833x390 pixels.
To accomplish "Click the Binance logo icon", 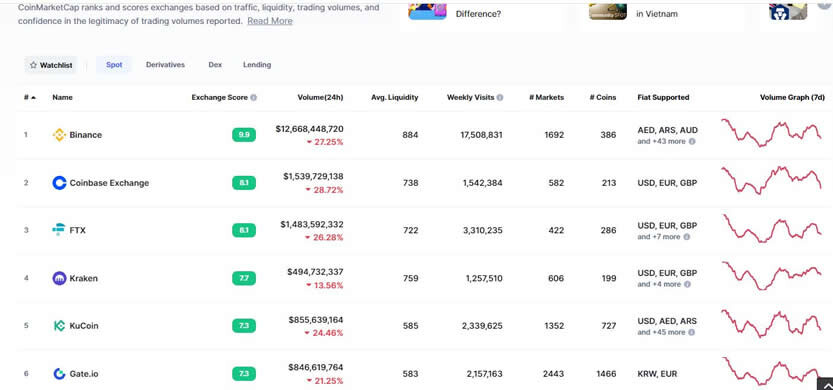I will point(60,135).
